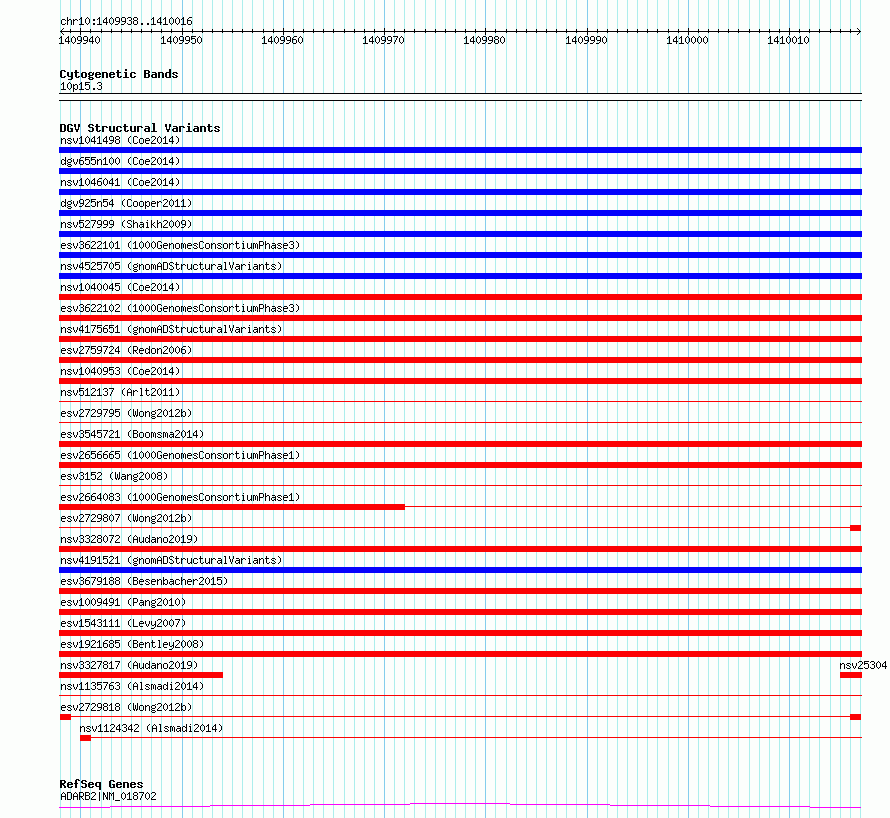Image resolution: width=890 pixels, height=818 pixels.
Task: Click the 1409980 ruler position label
Action: pyautogui.click(x=484, y=40)
